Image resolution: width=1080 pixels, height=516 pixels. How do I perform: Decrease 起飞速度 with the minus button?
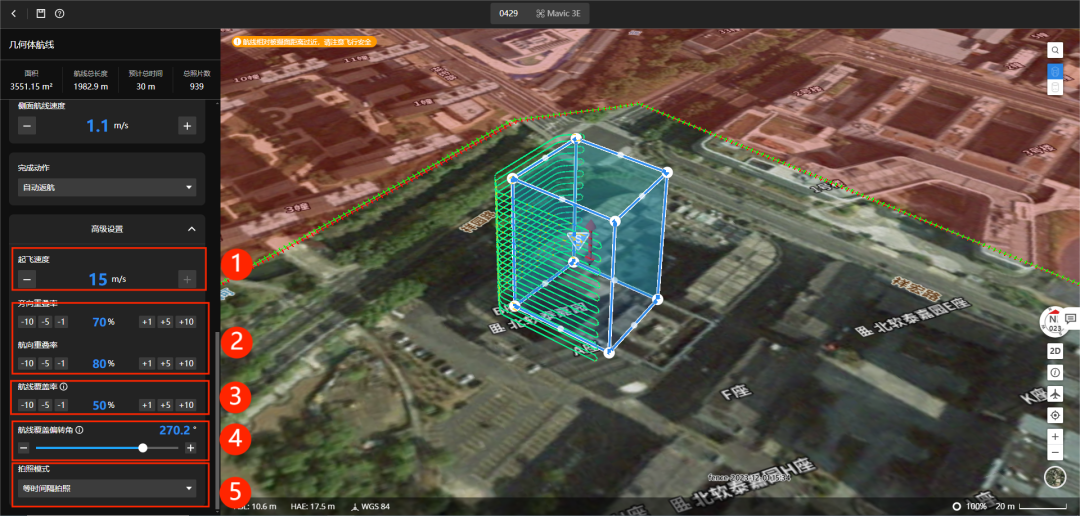coord(26,279)
